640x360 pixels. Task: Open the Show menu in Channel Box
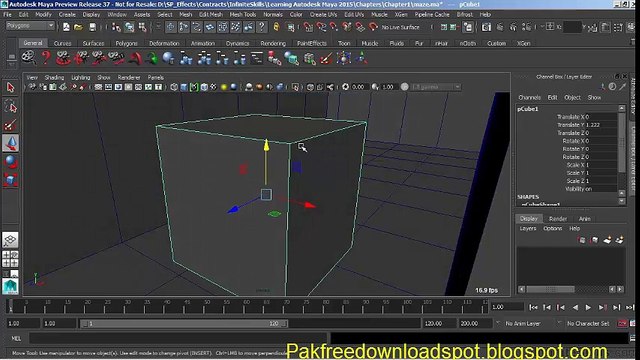(x=594, y=98)
